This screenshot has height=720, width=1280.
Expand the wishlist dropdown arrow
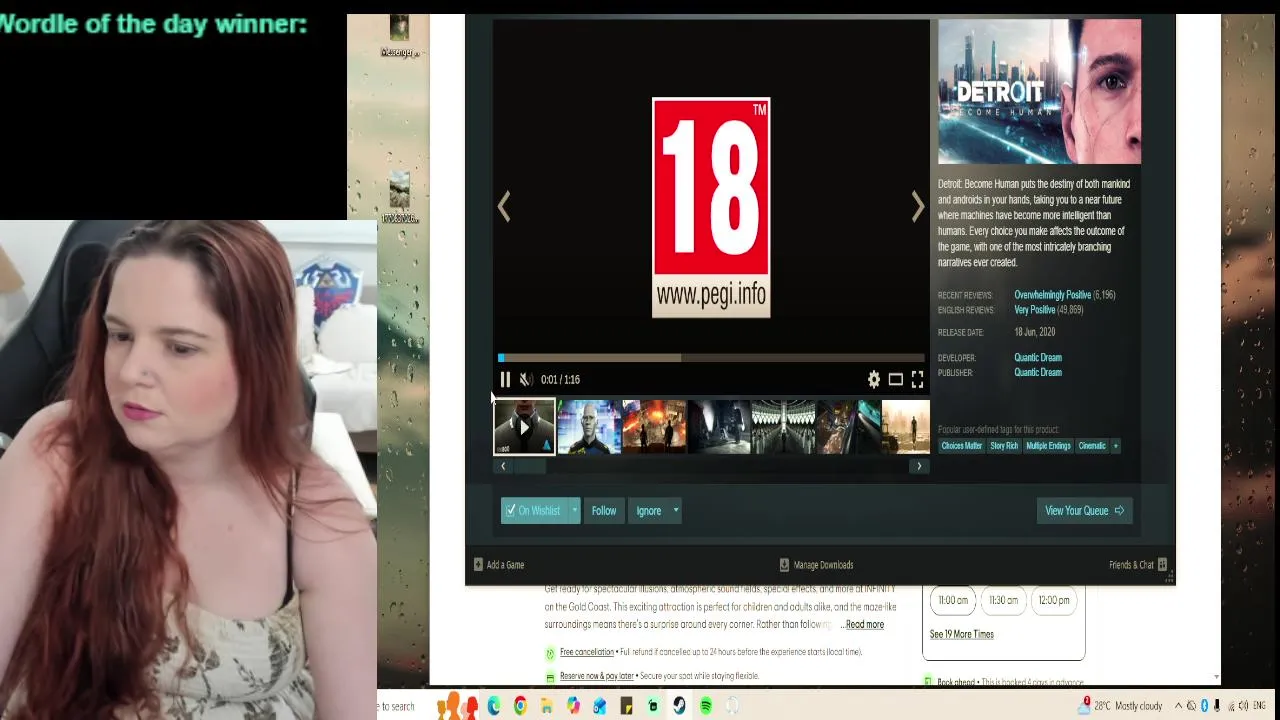pos(575,510)
